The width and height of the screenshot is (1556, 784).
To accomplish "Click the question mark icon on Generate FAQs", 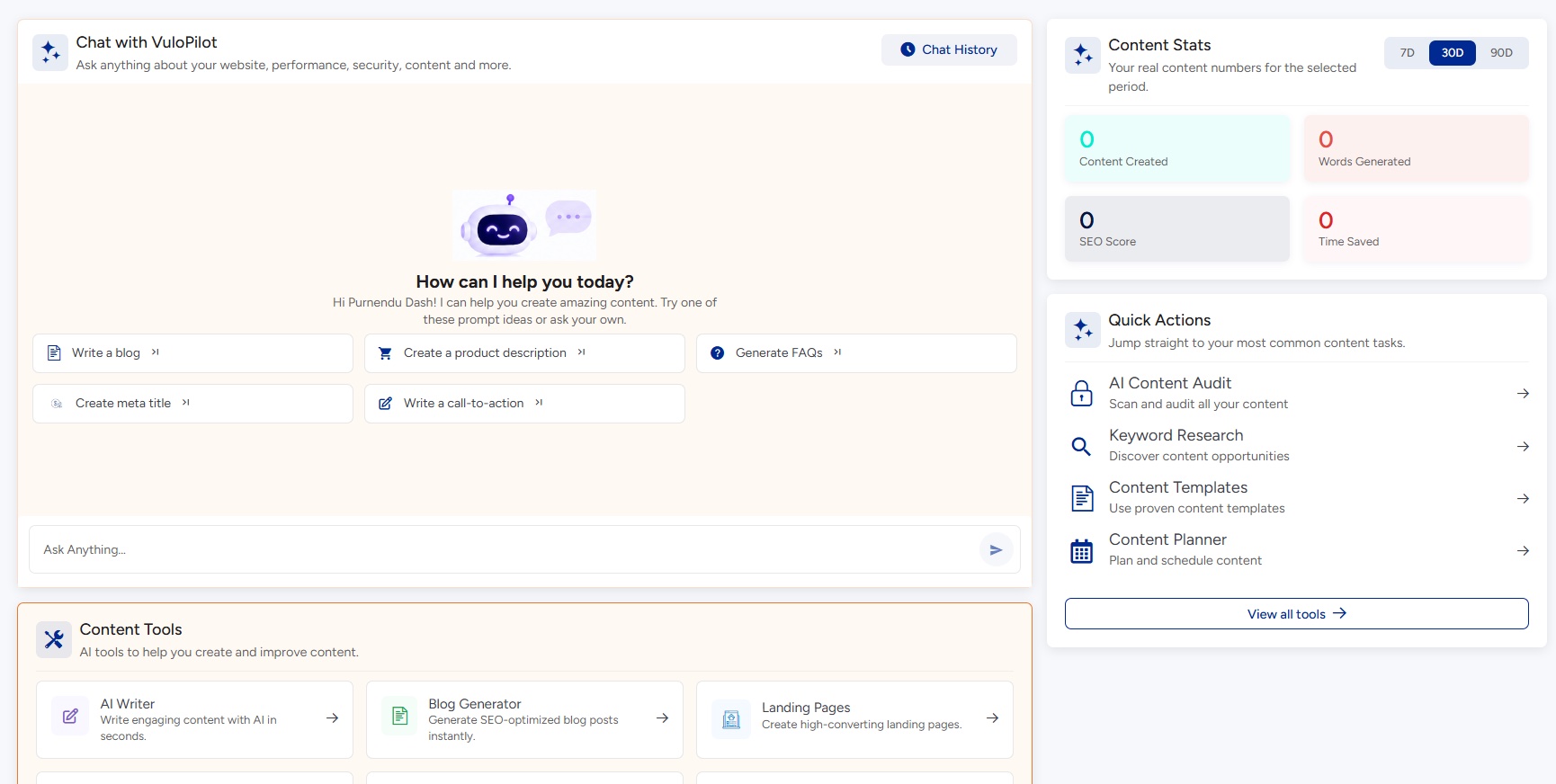I will [x=717, y=353].
